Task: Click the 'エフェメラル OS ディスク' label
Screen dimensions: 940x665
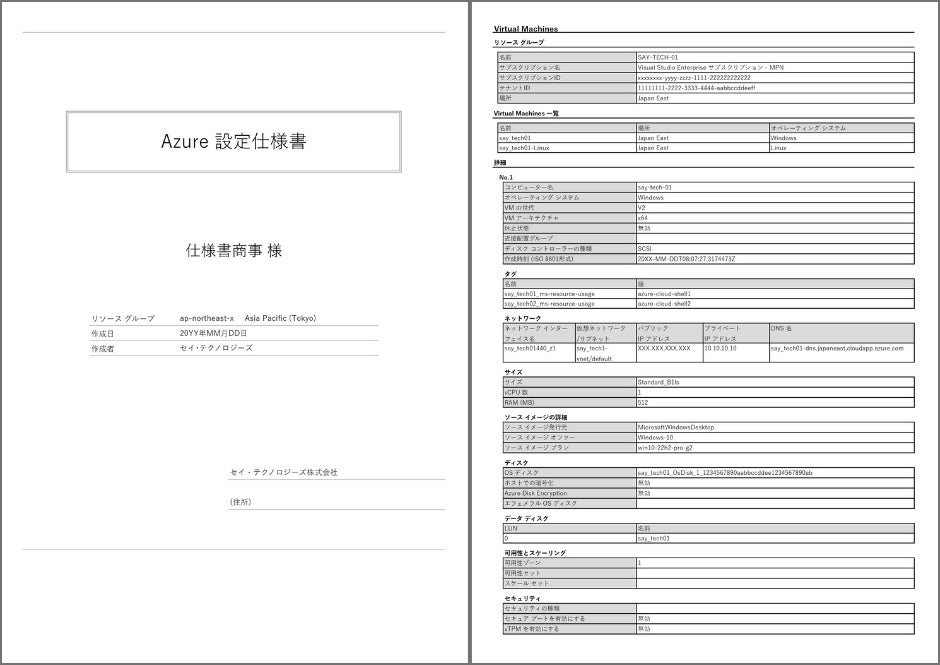Action: [541, 504]
